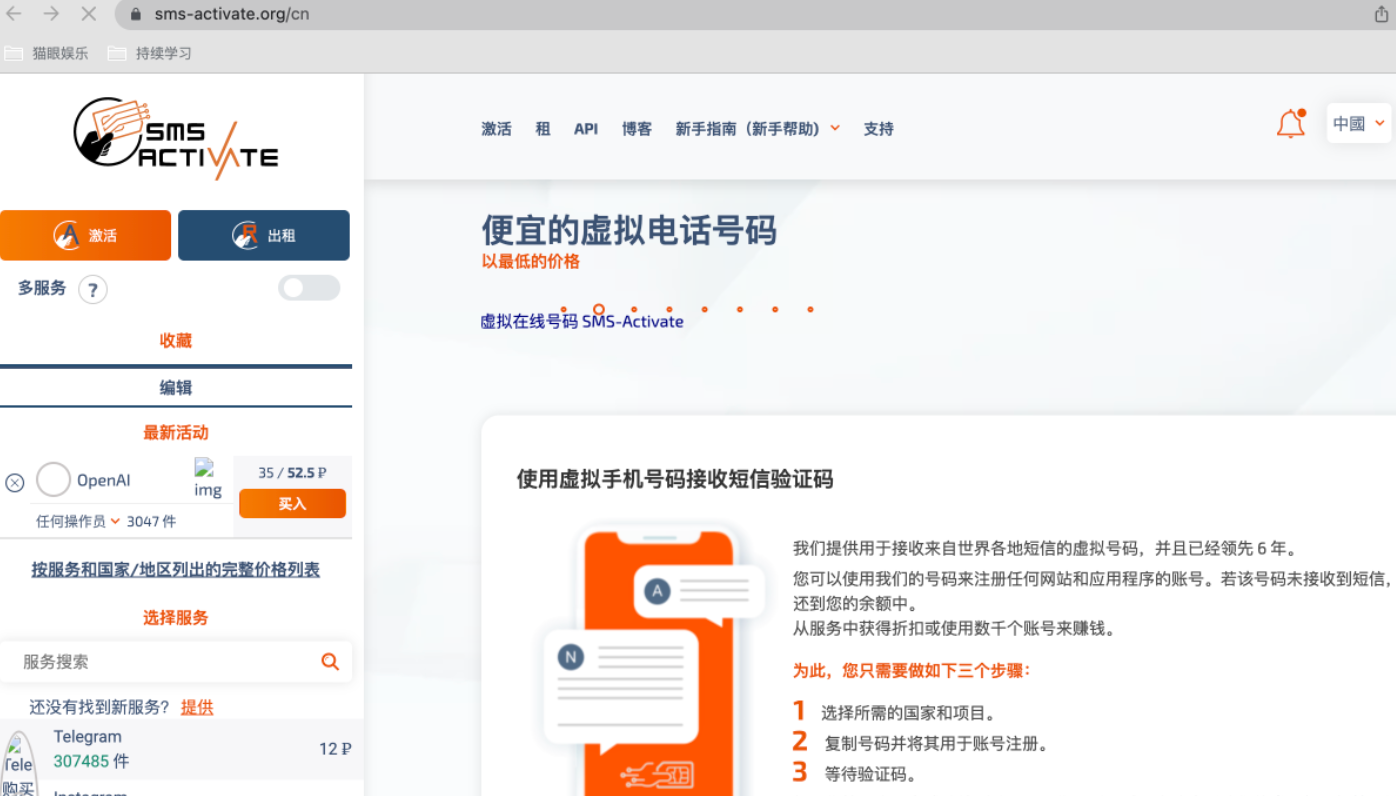Open the 持续学习 bookmark folder
Image resolution: width=1396 pixels, height=796 pixels.
(x=150, y=53)
